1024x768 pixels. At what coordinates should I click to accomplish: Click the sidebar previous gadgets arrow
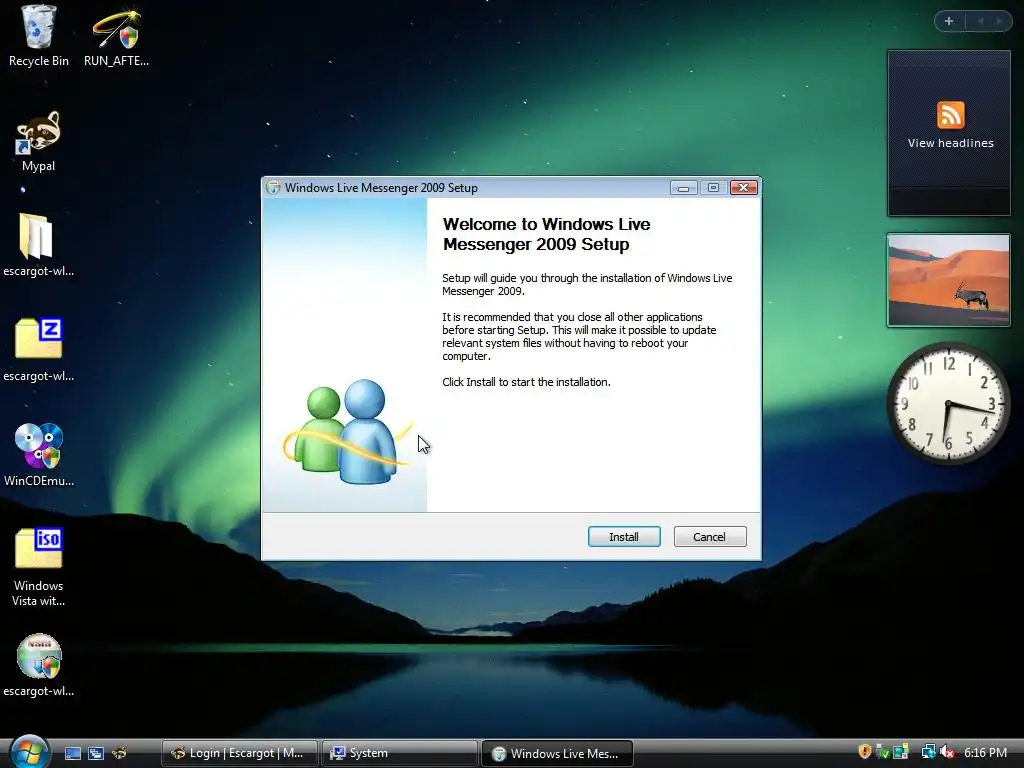click(980, 21)
